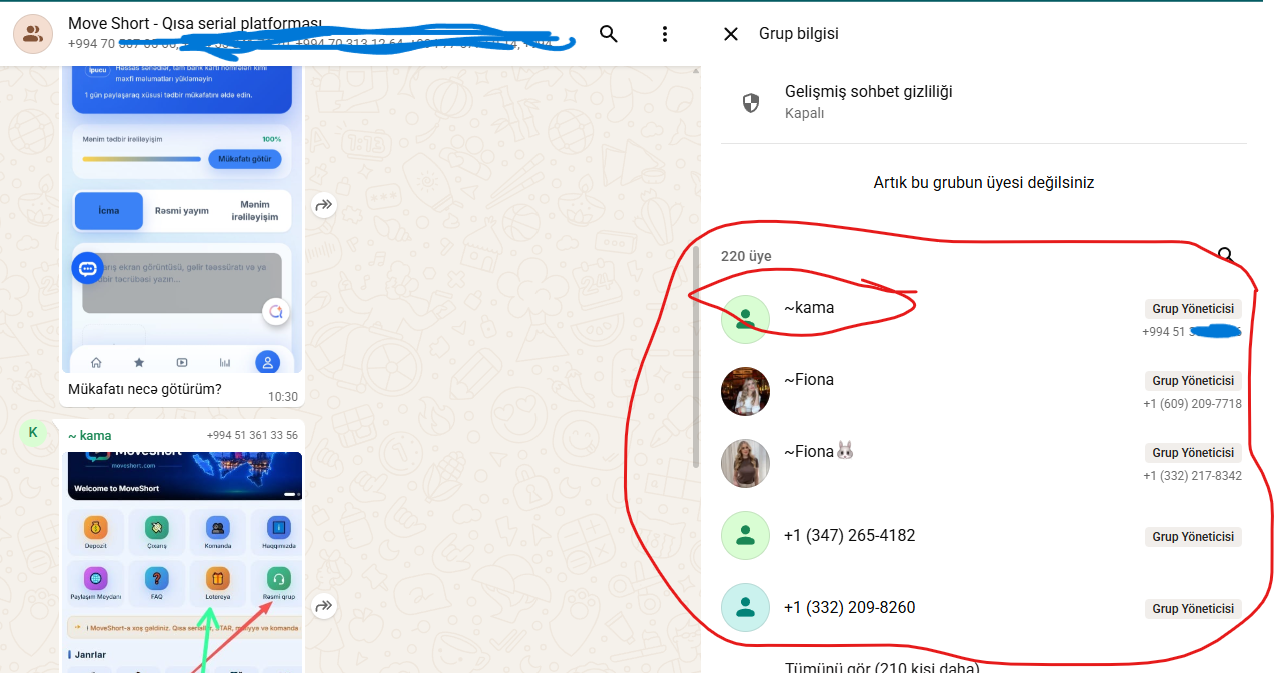Forward the MoveShort screenshot message from kama
Viewport: 1275px width, 673px height.
point(323,605)
